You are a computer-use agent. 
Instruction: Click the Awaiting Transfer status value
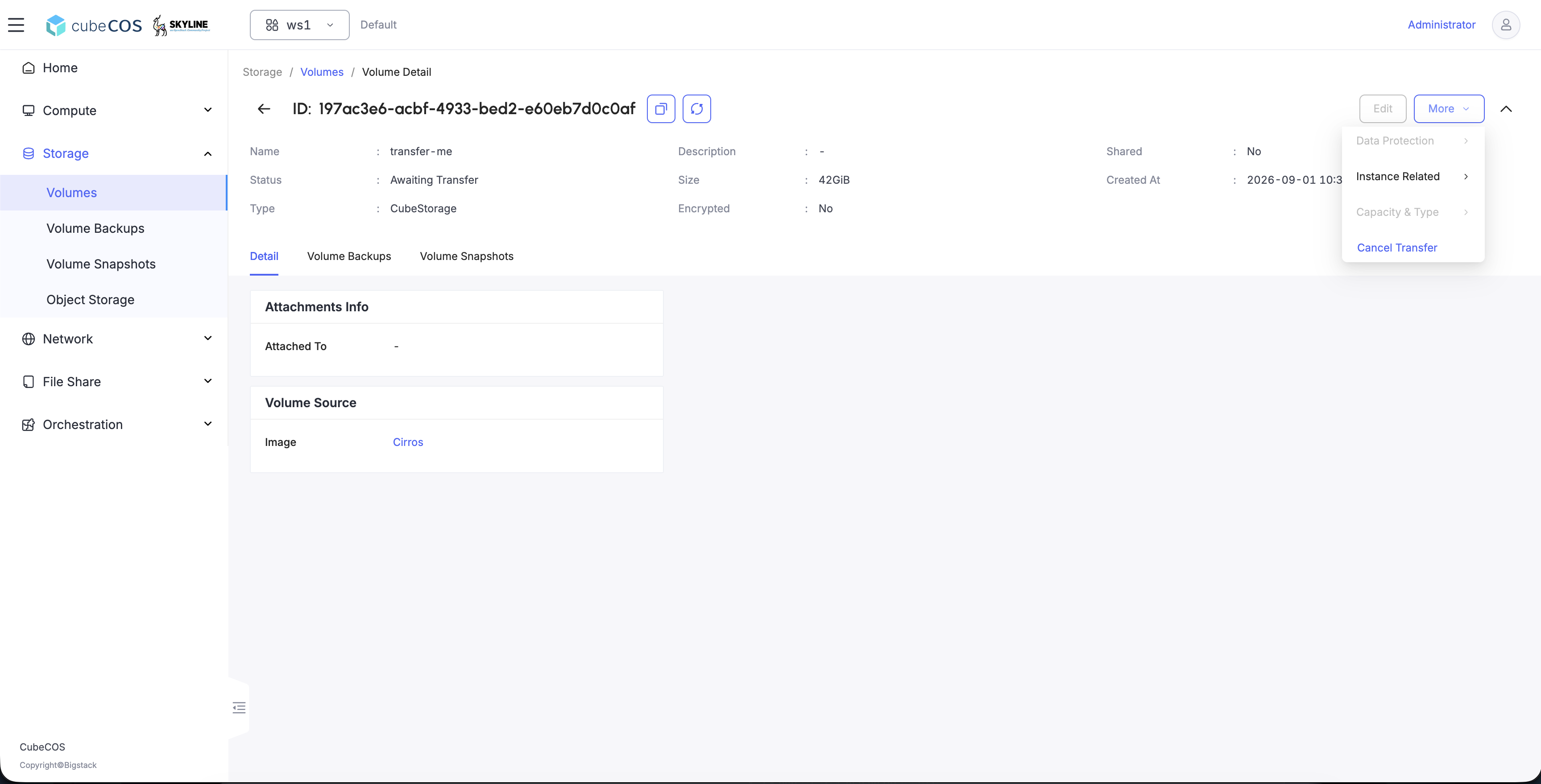(x=434, y=180)
